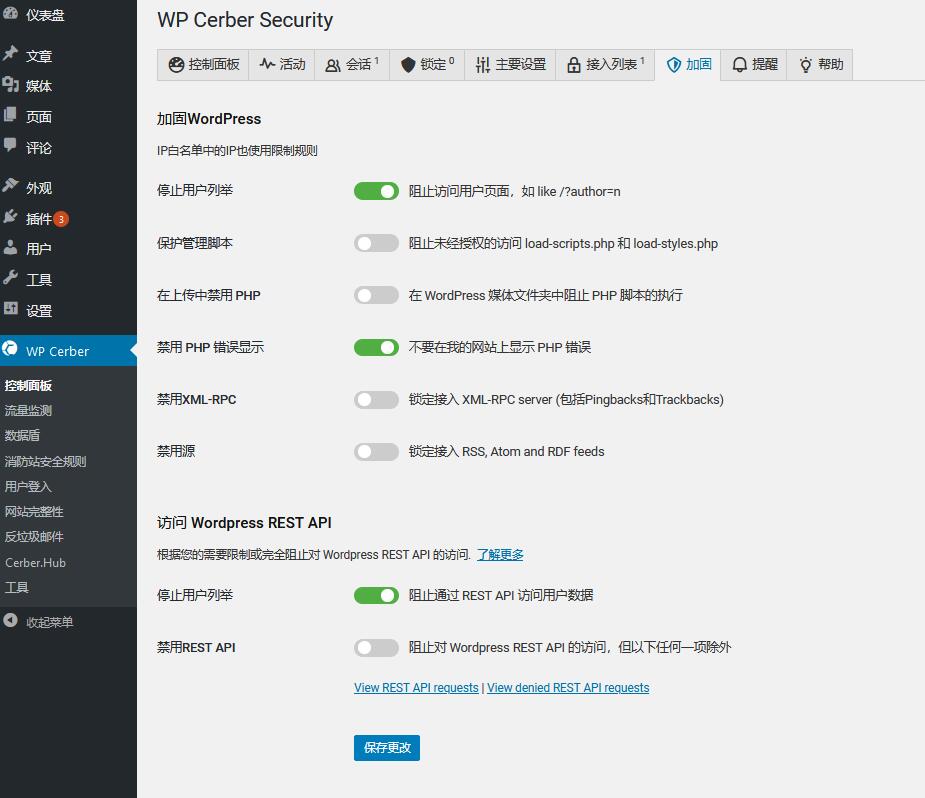
Task: Click 锁定接入 XML-RPC server description text
Action: point(566,399)
